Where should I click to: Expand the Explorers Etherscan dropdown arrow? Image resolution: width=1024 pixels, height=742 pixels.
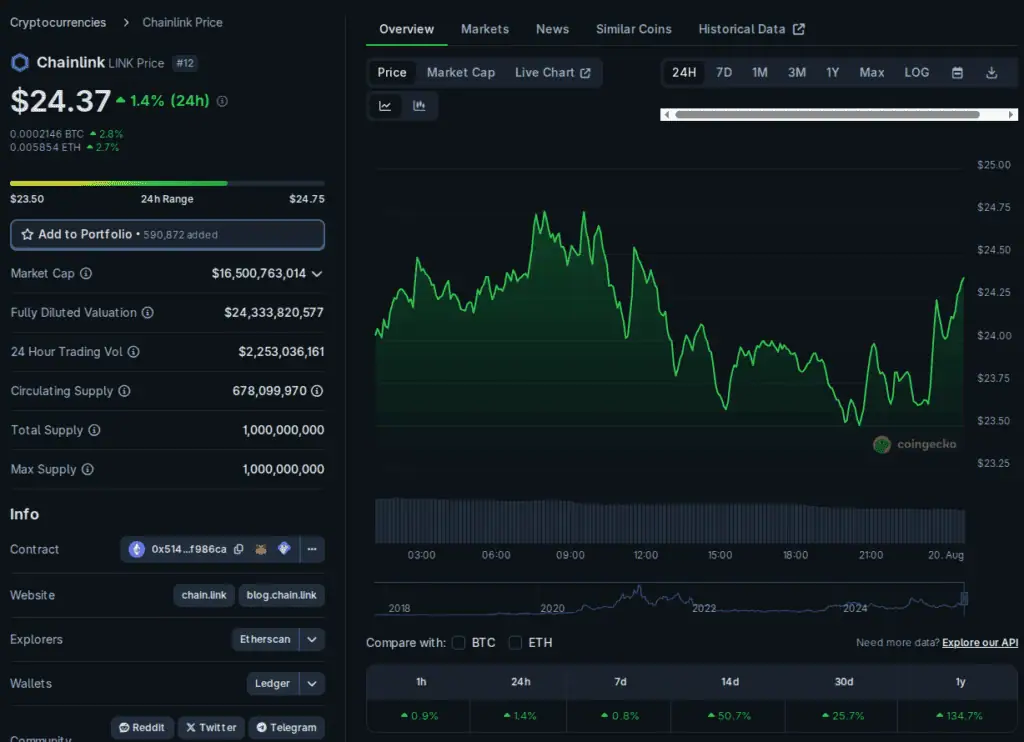[x=312, y=639]
